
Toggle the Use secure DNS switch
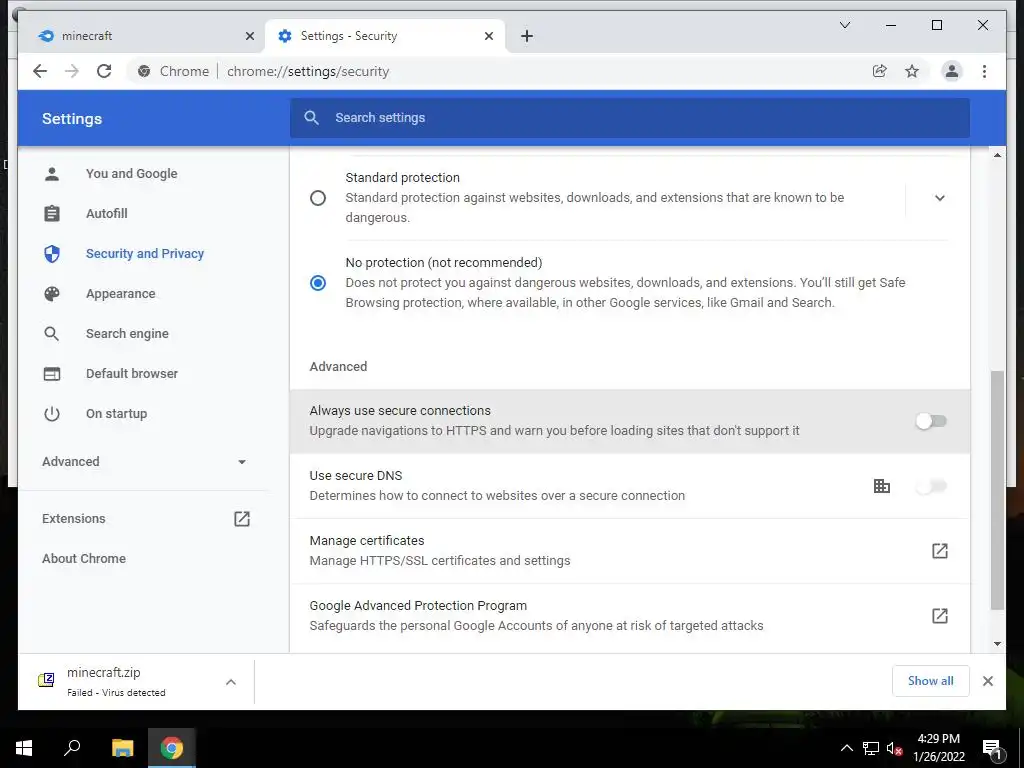931,486
